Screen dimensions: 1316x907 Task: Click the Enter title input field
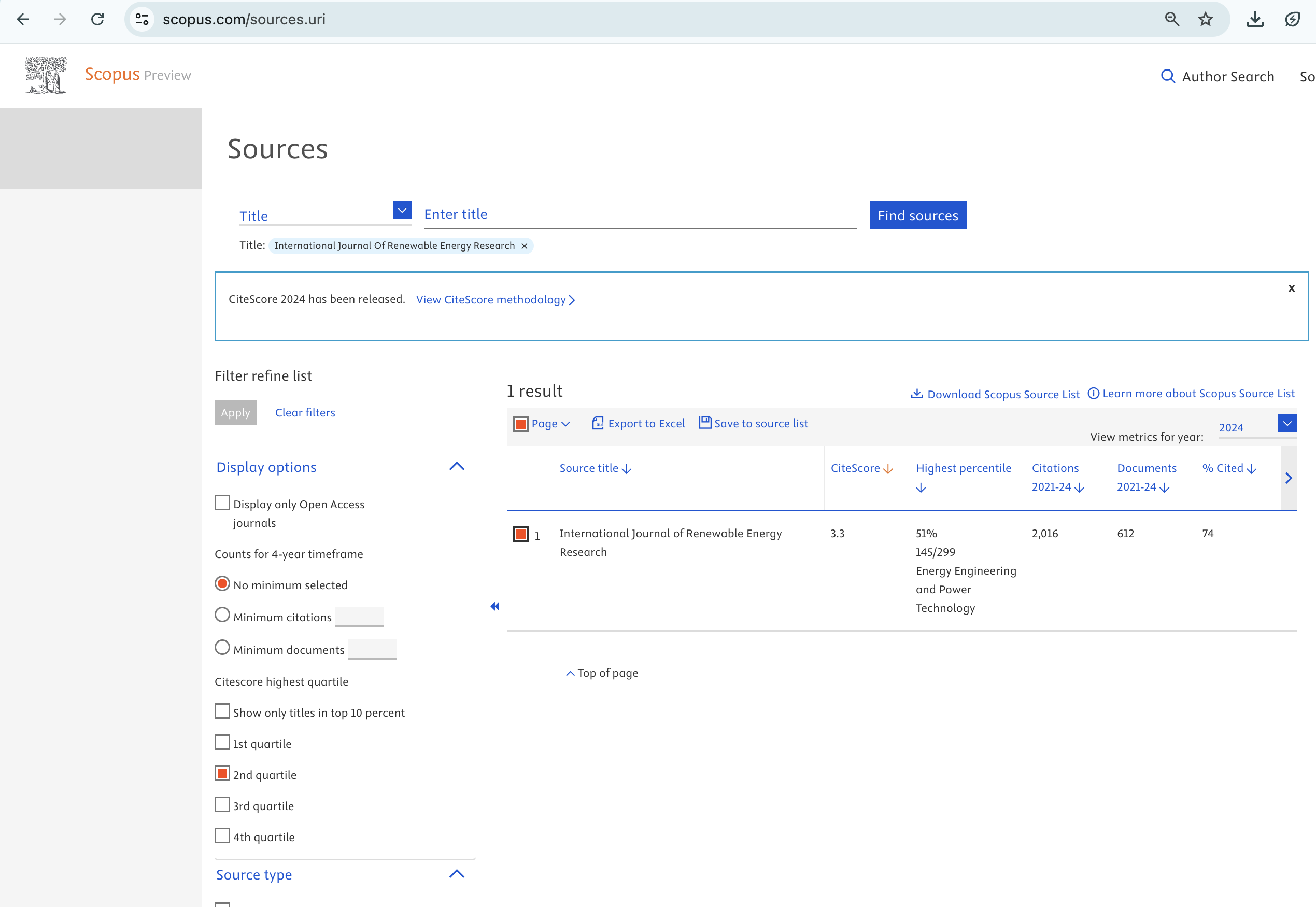tap(640, 215)
